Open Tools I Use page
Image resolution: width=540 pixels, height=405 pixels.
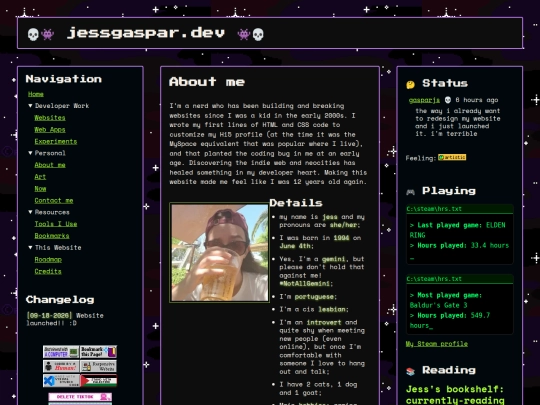[x=56, y=224]
